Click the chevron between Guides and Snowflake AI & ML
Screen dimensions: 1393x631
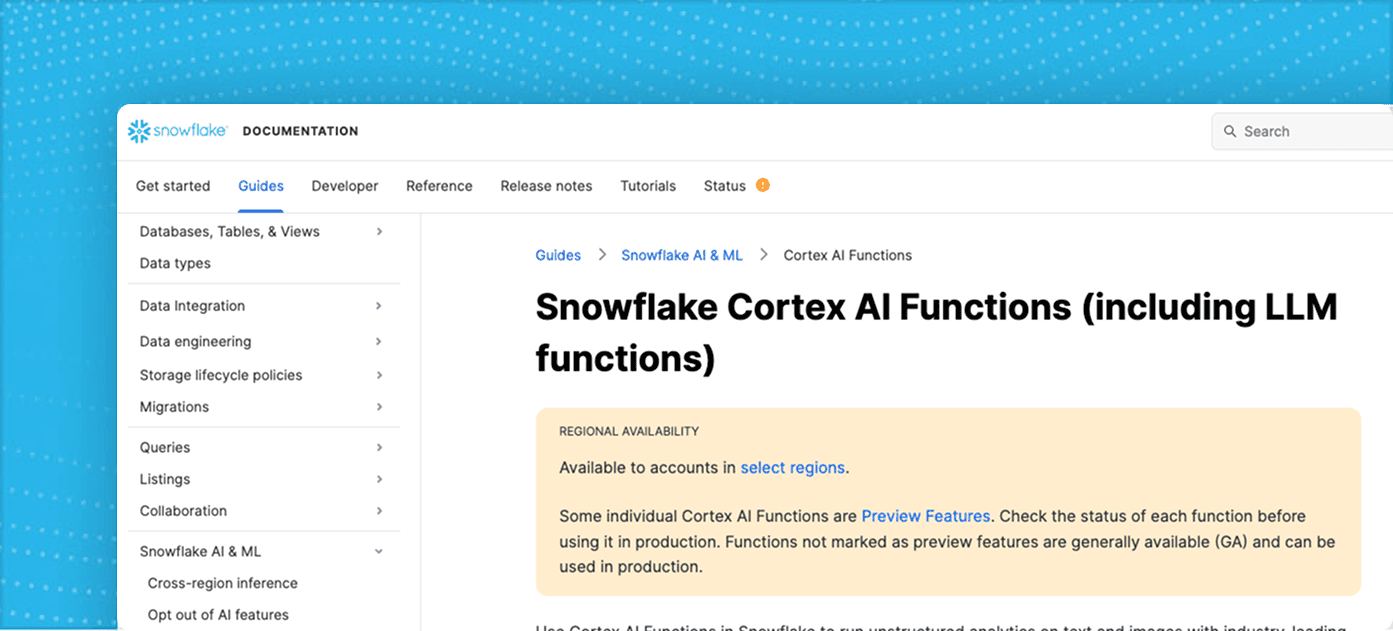click(x=602, y=255)
